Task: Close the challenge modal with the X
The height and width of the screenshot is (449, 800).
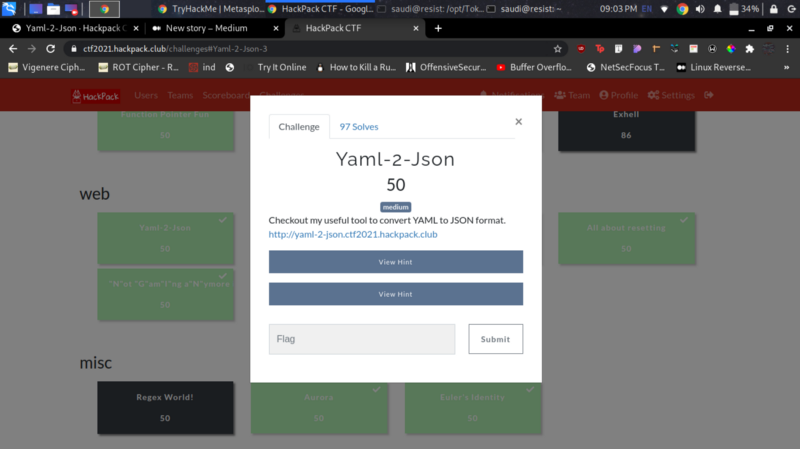Action: pos(518,121)
